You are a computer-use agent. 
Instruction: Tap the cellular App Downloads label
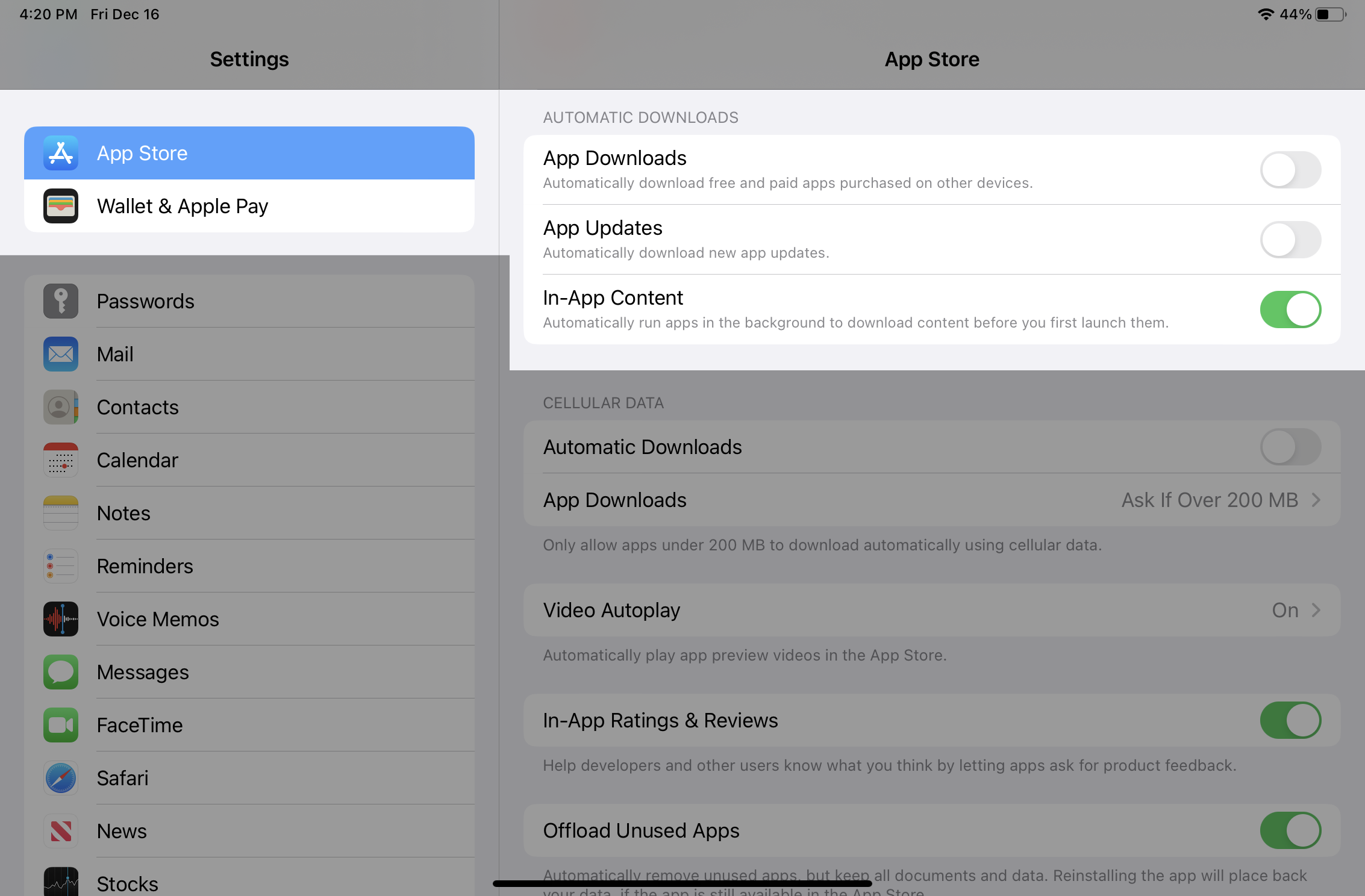(x=614, y=500)
